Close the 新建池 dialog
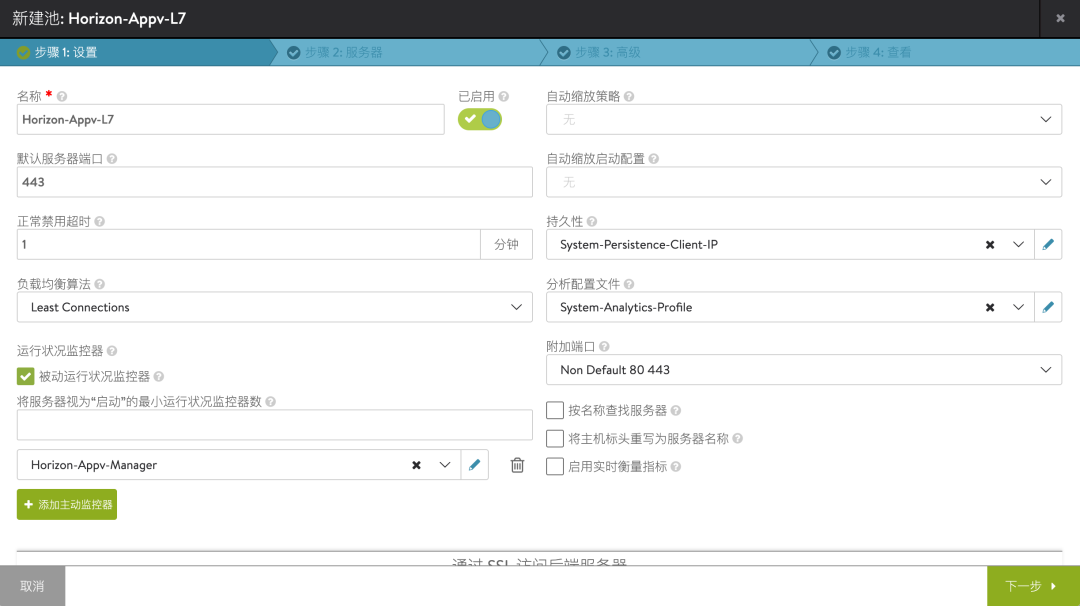1080x606 pixels. click(x=1061, y=19)
